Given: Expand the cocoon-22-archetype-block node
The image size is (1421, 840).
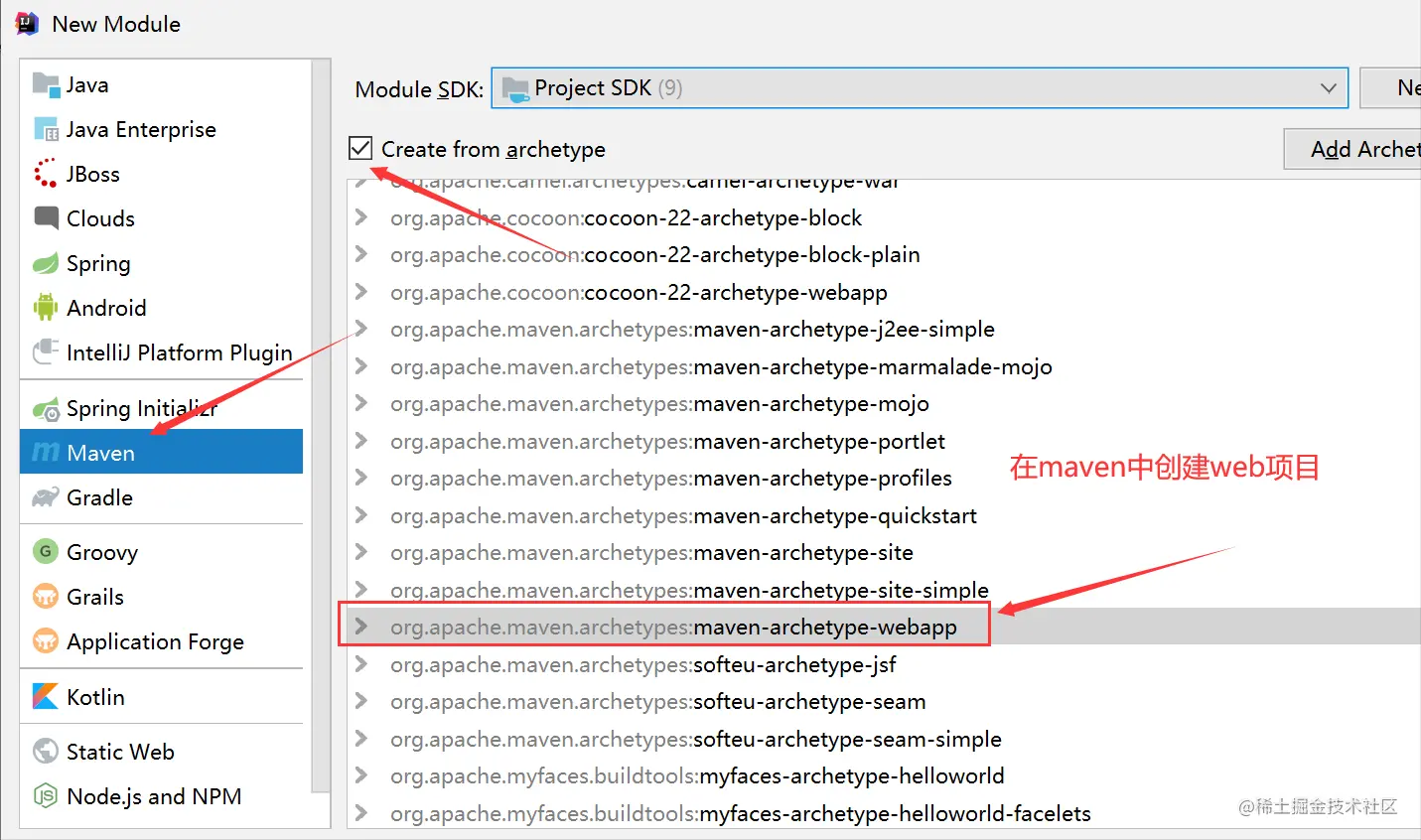Looking at the screenshot, I should coord(361,217).
